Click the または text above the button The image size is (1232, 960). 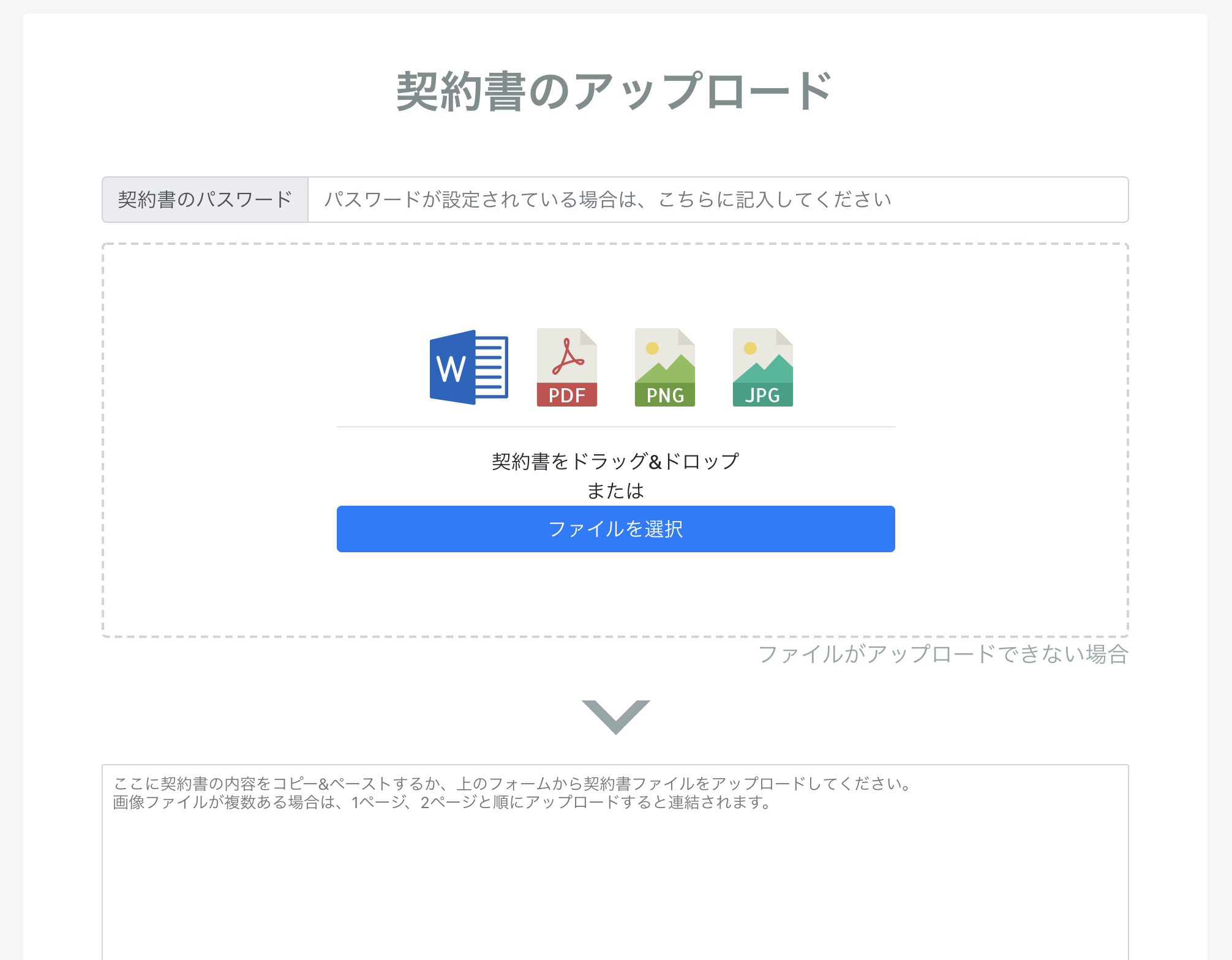click(x=616, y=490)
